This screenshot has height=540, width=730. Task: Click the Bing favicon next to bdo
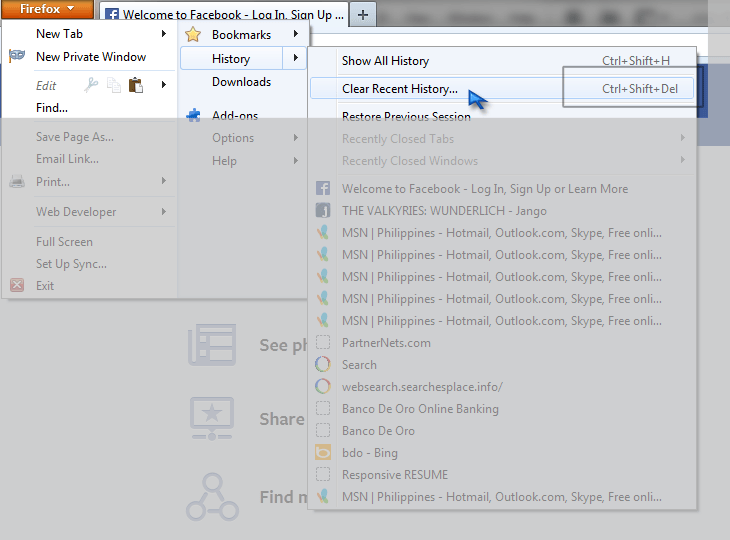pyautogui.click(x=323, y=452)
